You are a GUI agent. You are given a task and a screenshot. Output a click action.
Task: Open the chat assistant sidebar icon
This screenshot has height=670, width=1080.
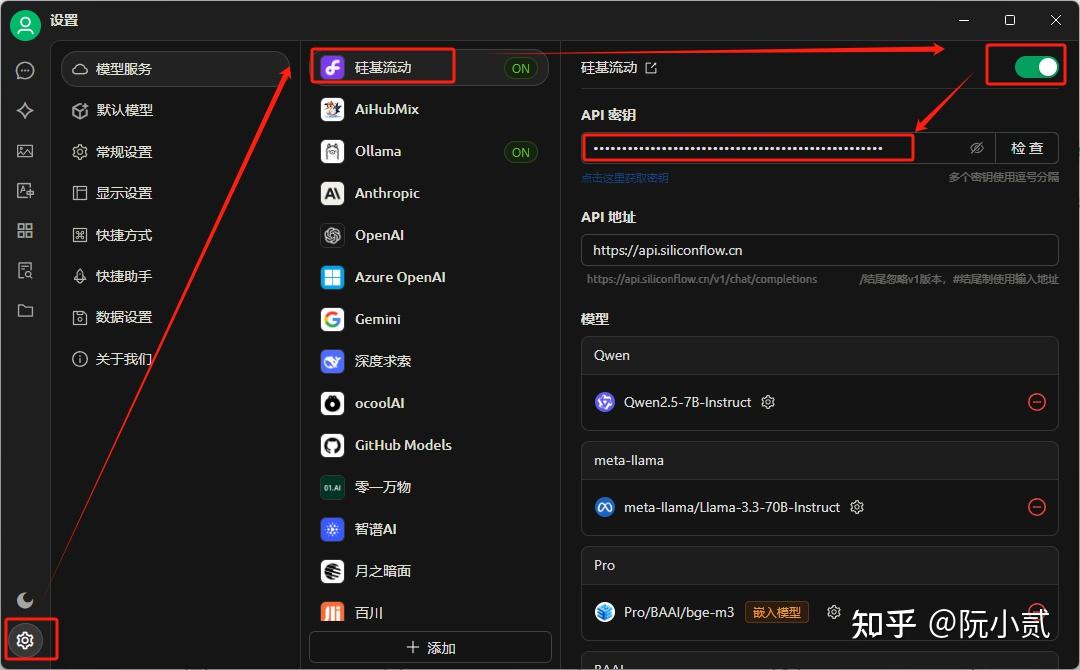25,70
